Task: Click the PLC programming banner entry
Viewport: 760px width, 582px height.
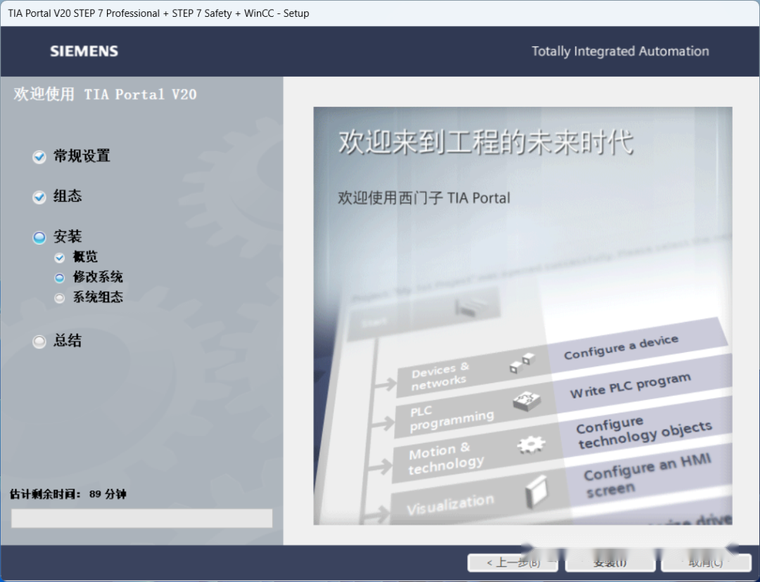Action: tap(452, 417)
